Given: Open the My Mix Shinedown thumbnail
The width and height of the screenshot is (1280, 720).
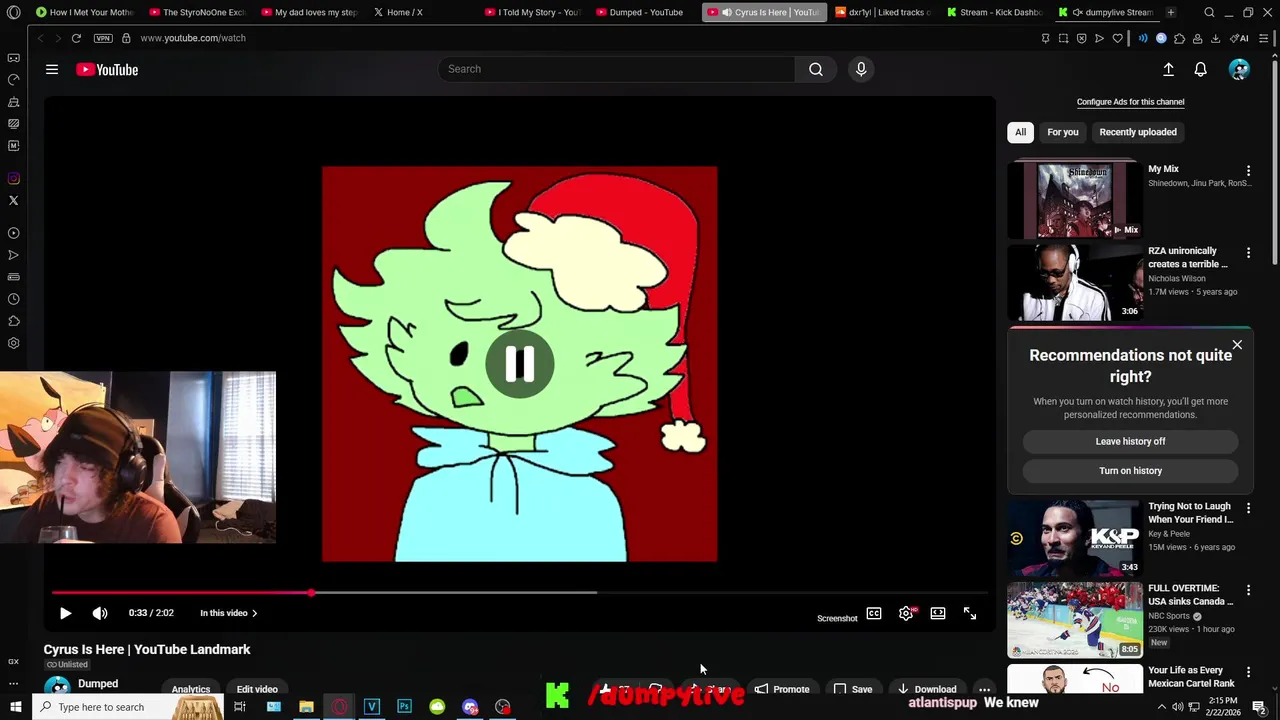Looking at the screenshot, I should (x=1075, y=200).
